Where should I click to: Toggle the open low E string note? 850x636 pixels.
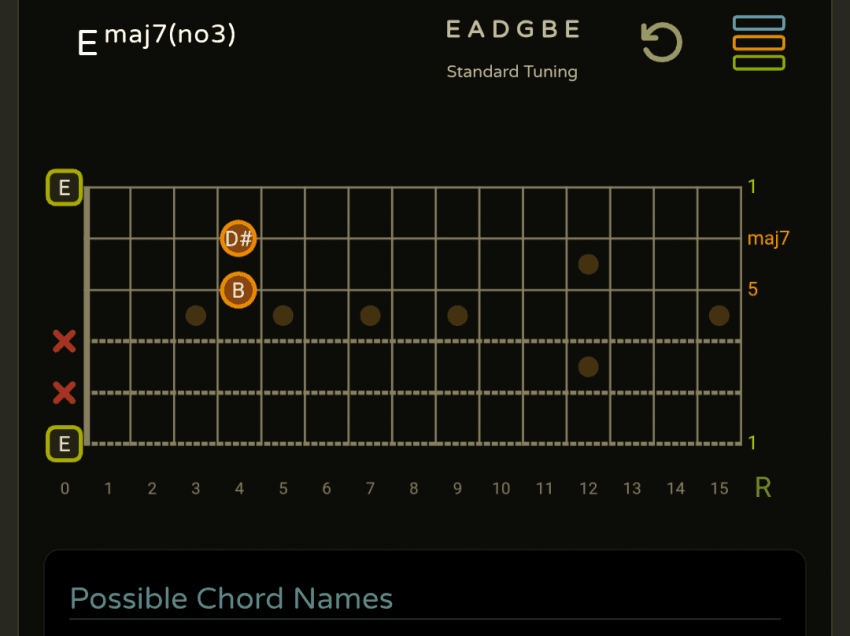click(65, 443)
